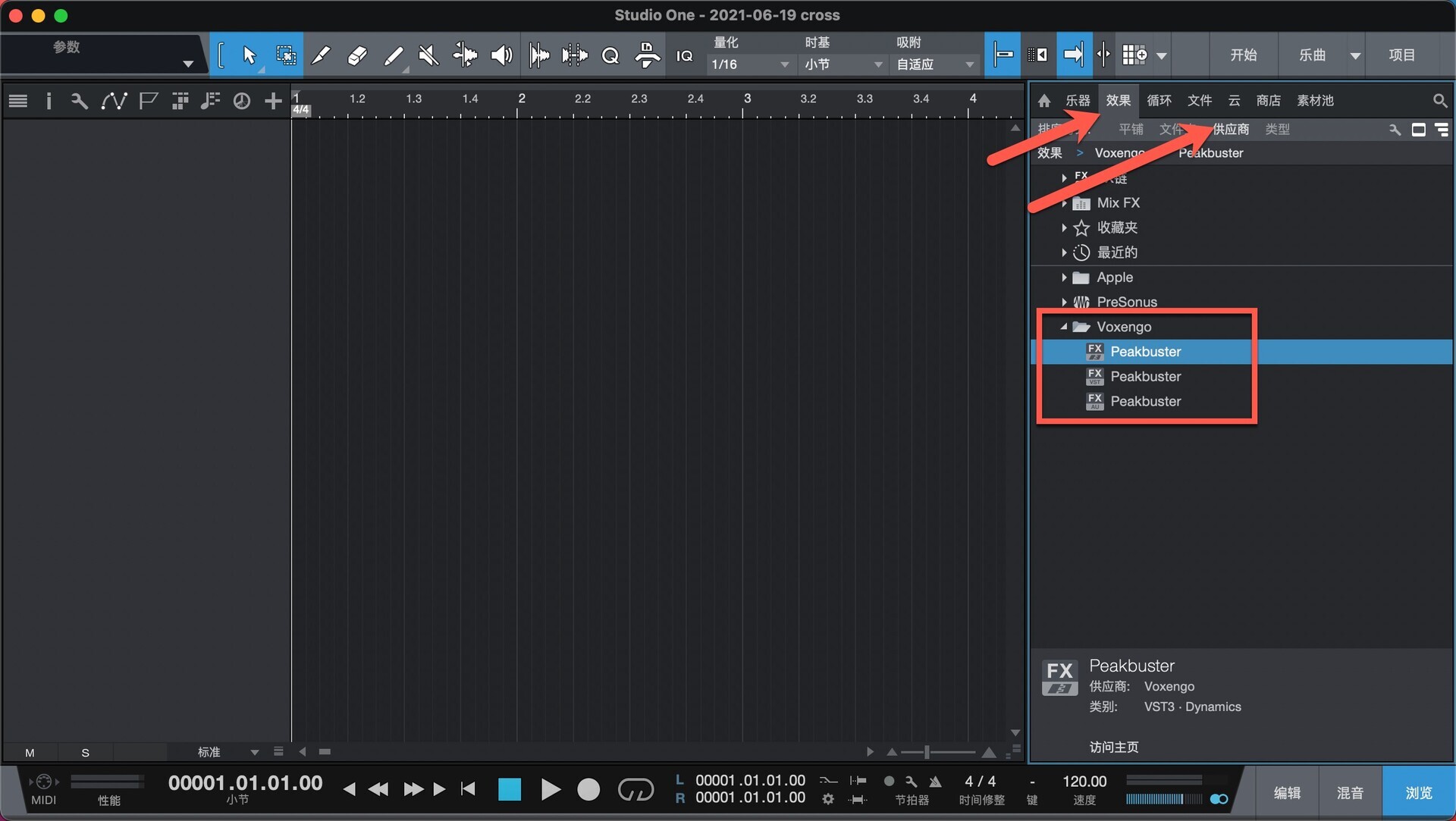Expand the Apple vendor folder
1456x821 pixels.
[1064, 277]
